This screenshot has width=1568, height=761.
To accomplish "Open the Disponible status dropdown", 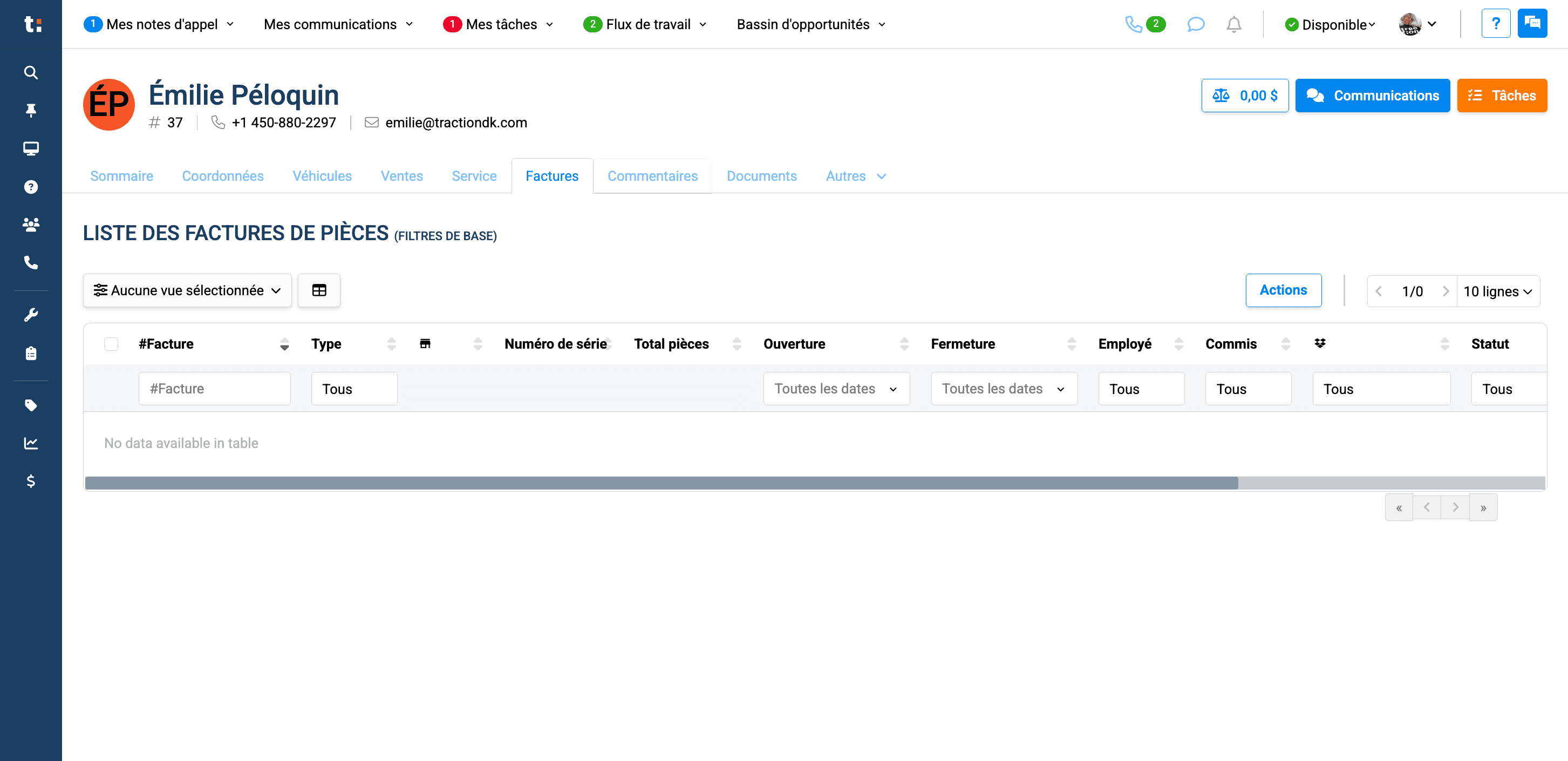I will pos(1330,24).
